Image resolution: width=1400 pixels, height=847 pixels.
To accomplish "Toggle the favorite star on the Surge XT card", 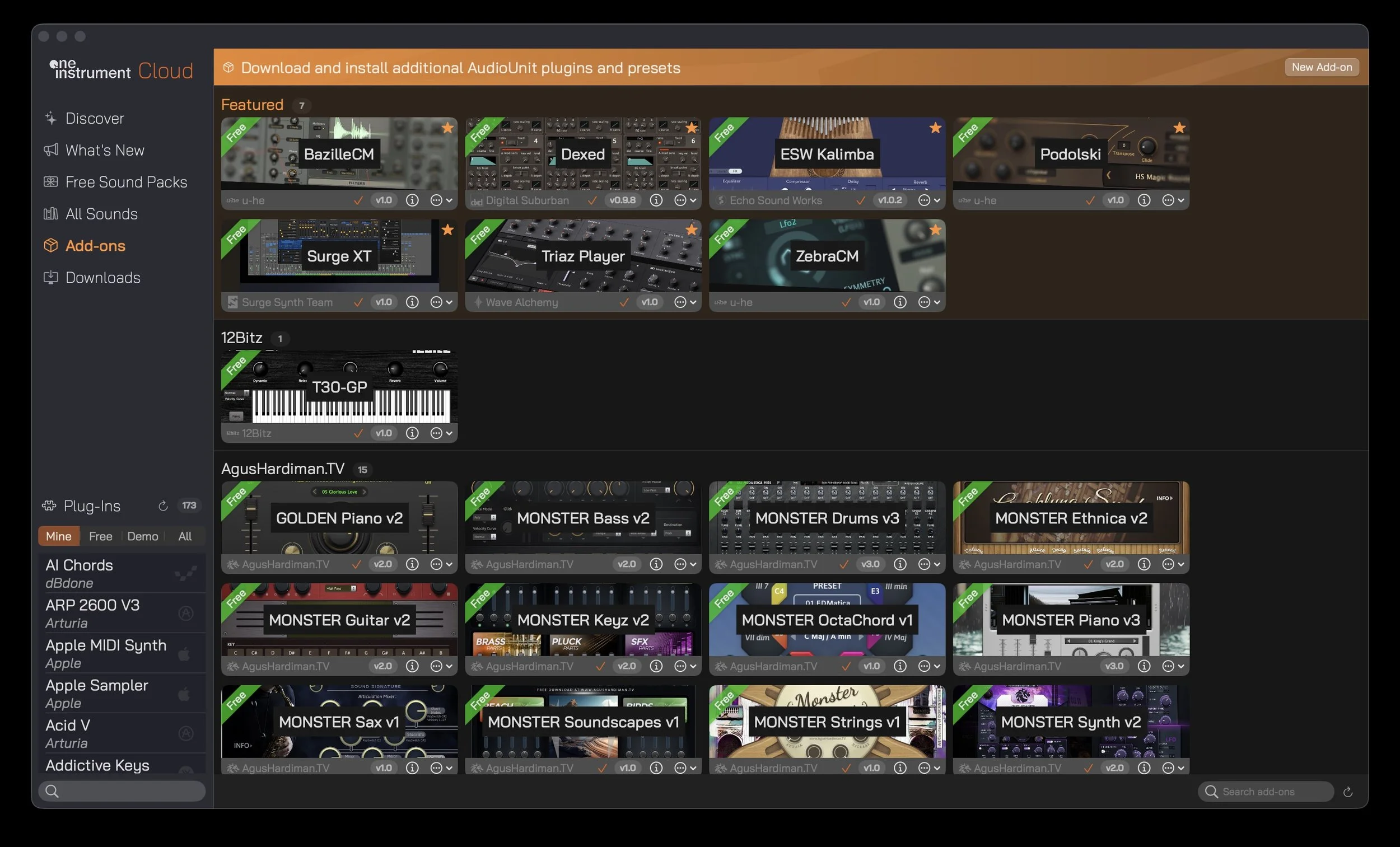I will point(447,230).
